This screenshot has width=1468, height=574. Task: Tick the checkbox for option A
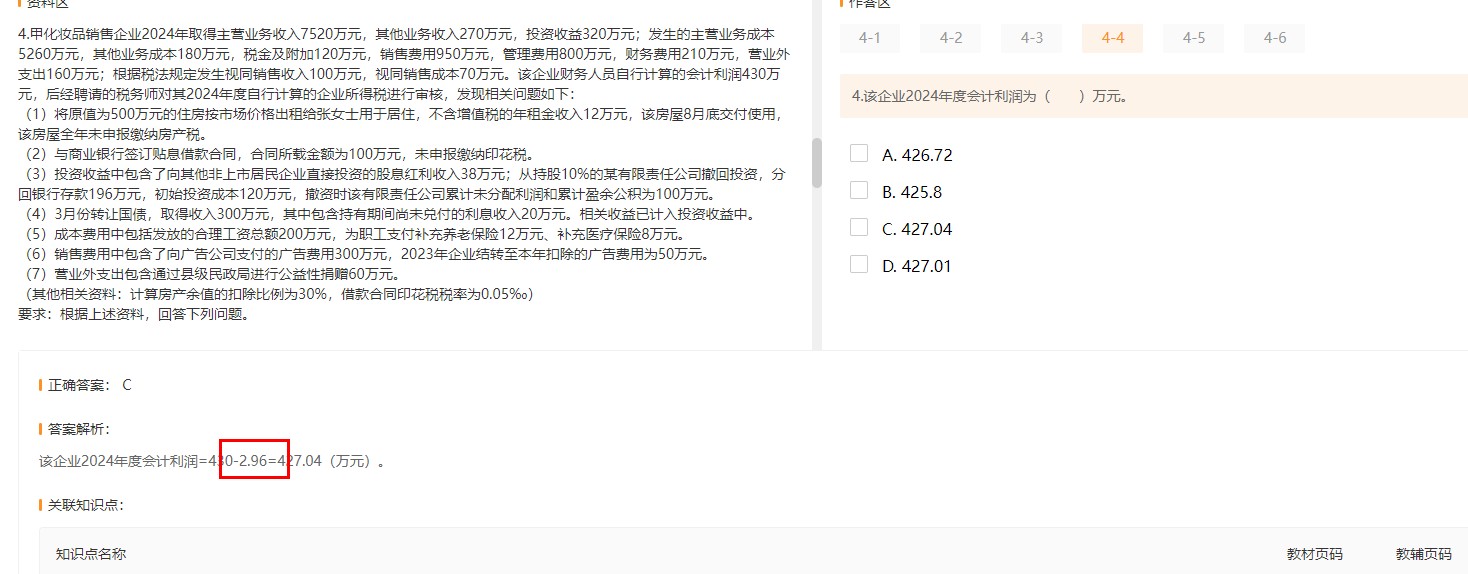[x=858, y=154]
